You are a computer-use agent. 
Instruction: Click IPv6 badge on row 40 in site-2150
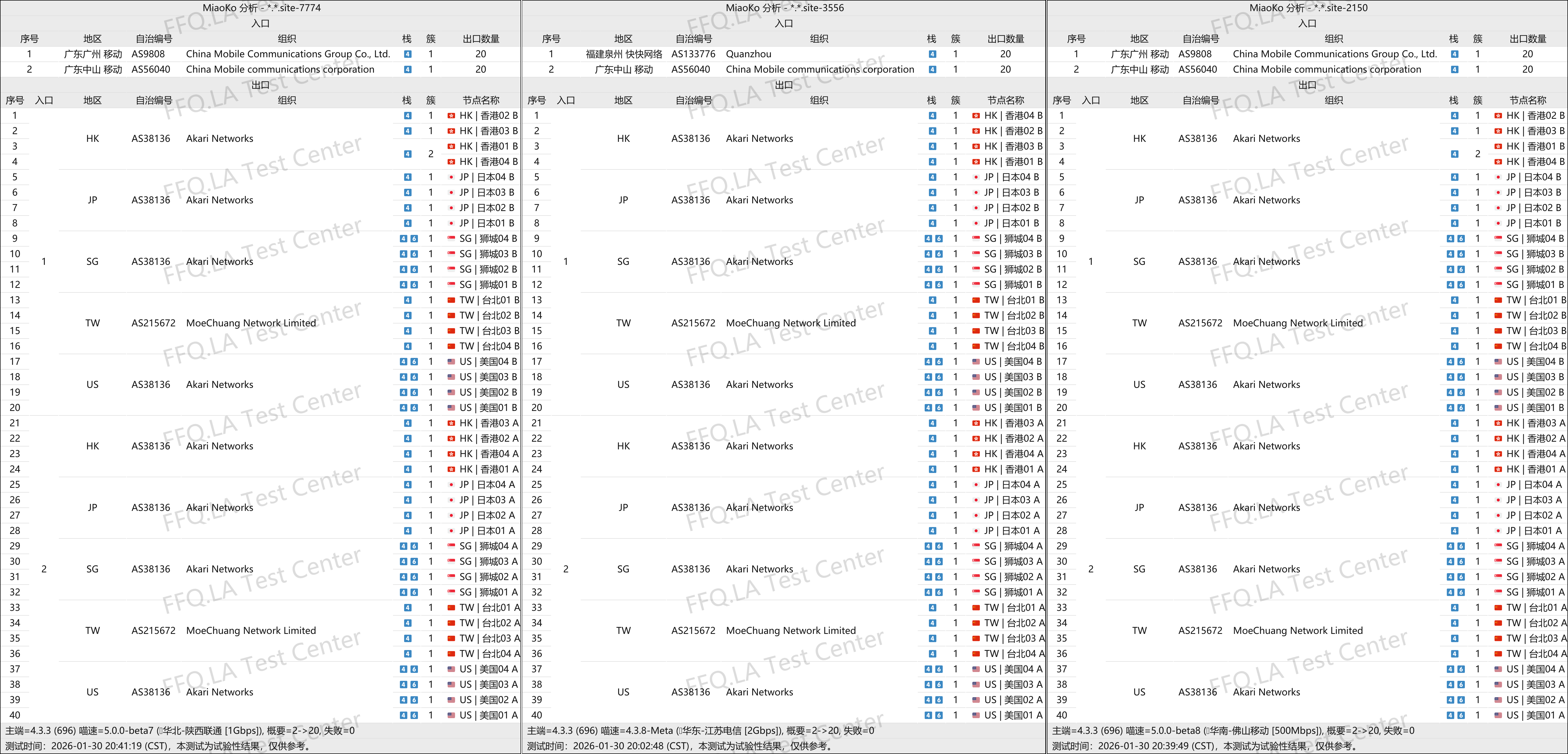point(1461,716)
